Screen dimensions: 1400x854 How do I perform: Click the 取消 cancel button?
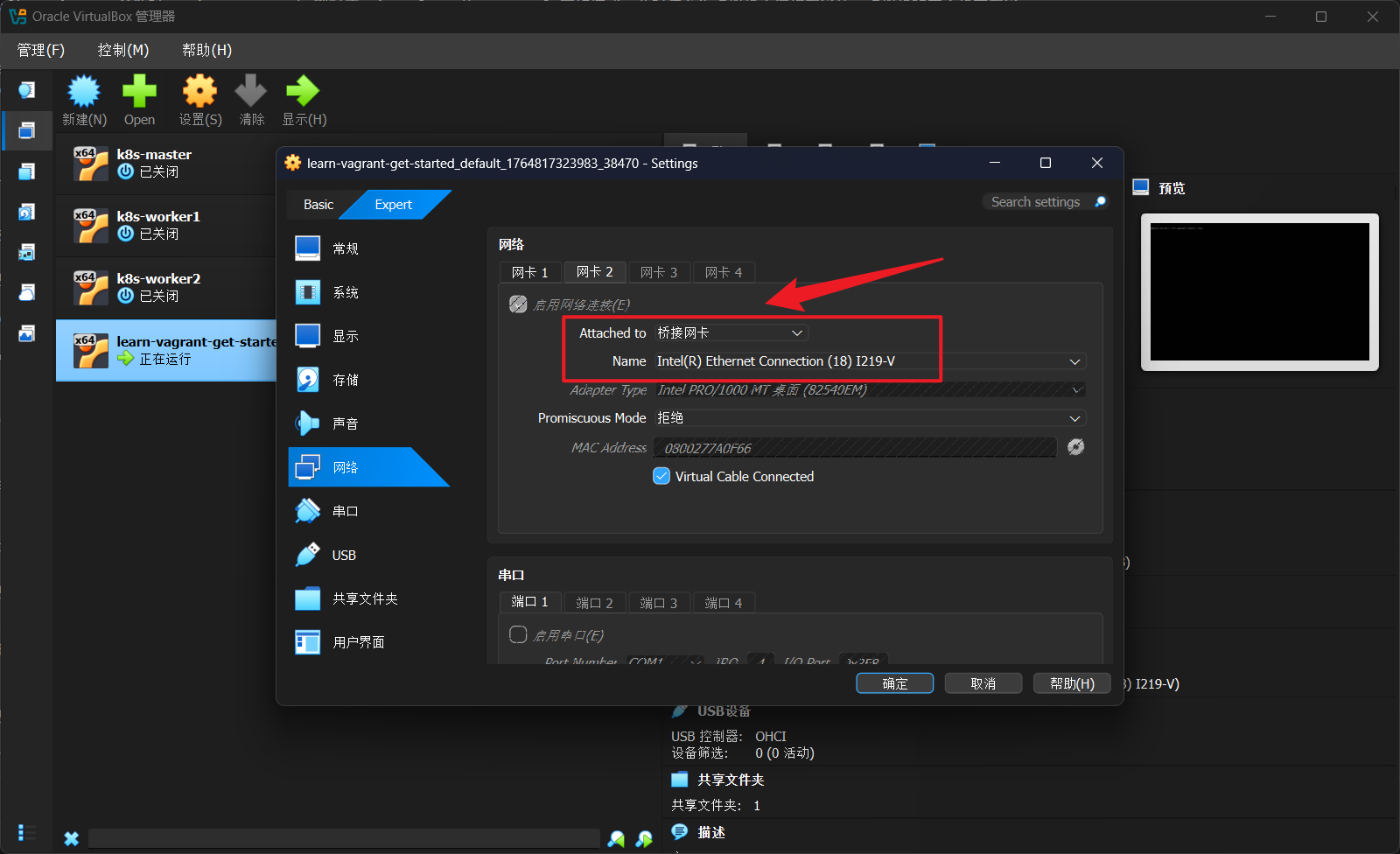click(983, 683)
